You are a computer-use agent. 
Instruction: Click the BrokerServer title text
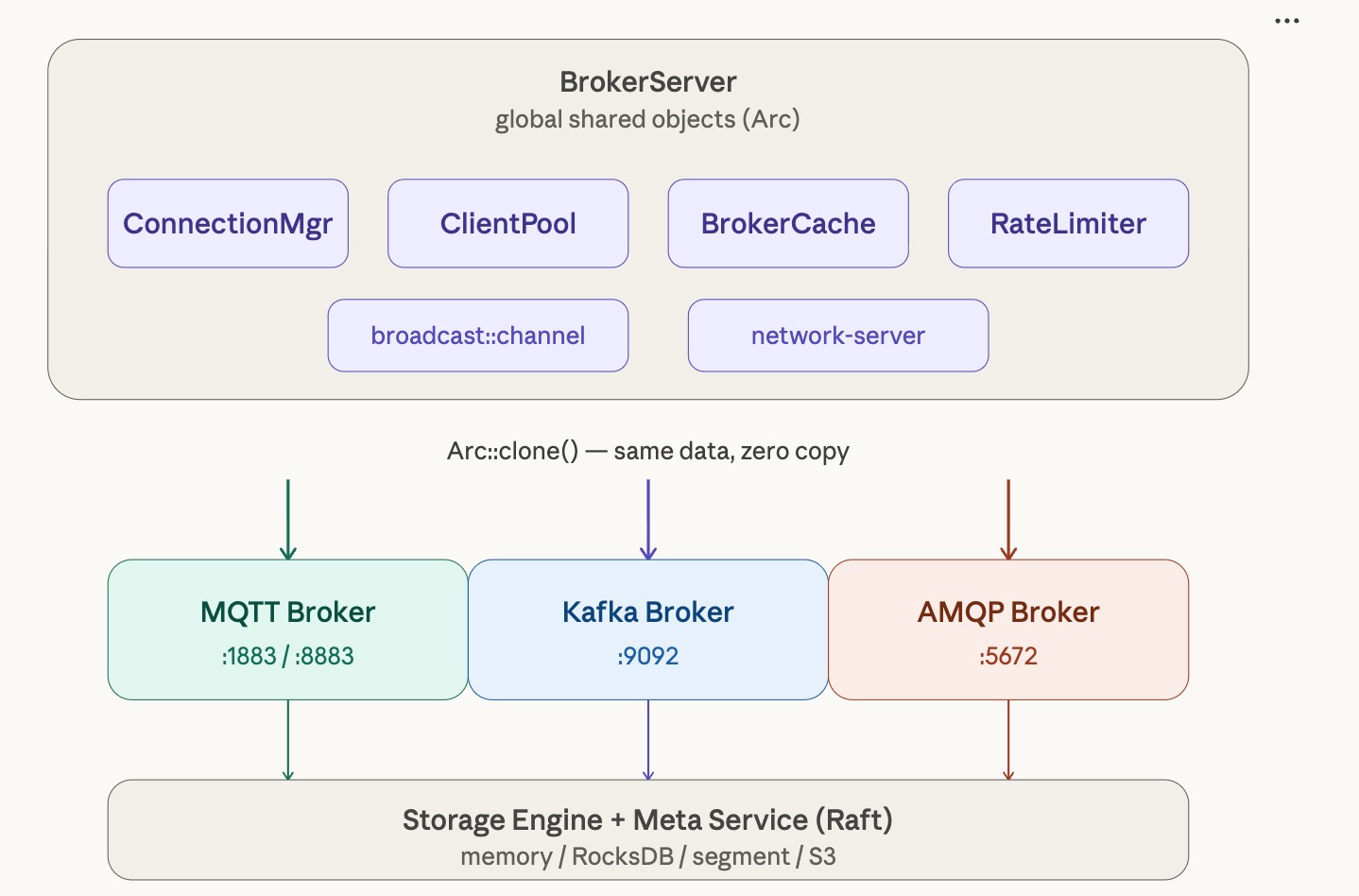pos(648,82)
